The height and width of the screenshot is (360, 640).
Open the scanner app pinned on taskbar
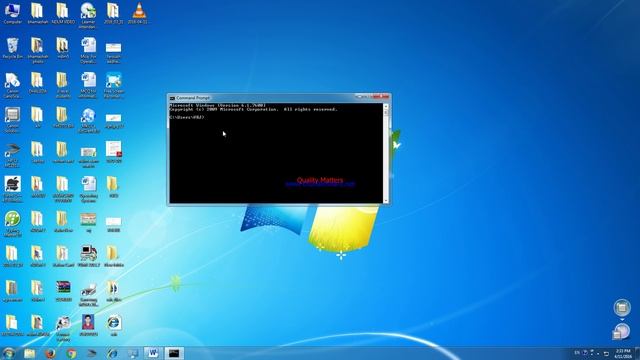pos(92,353)
